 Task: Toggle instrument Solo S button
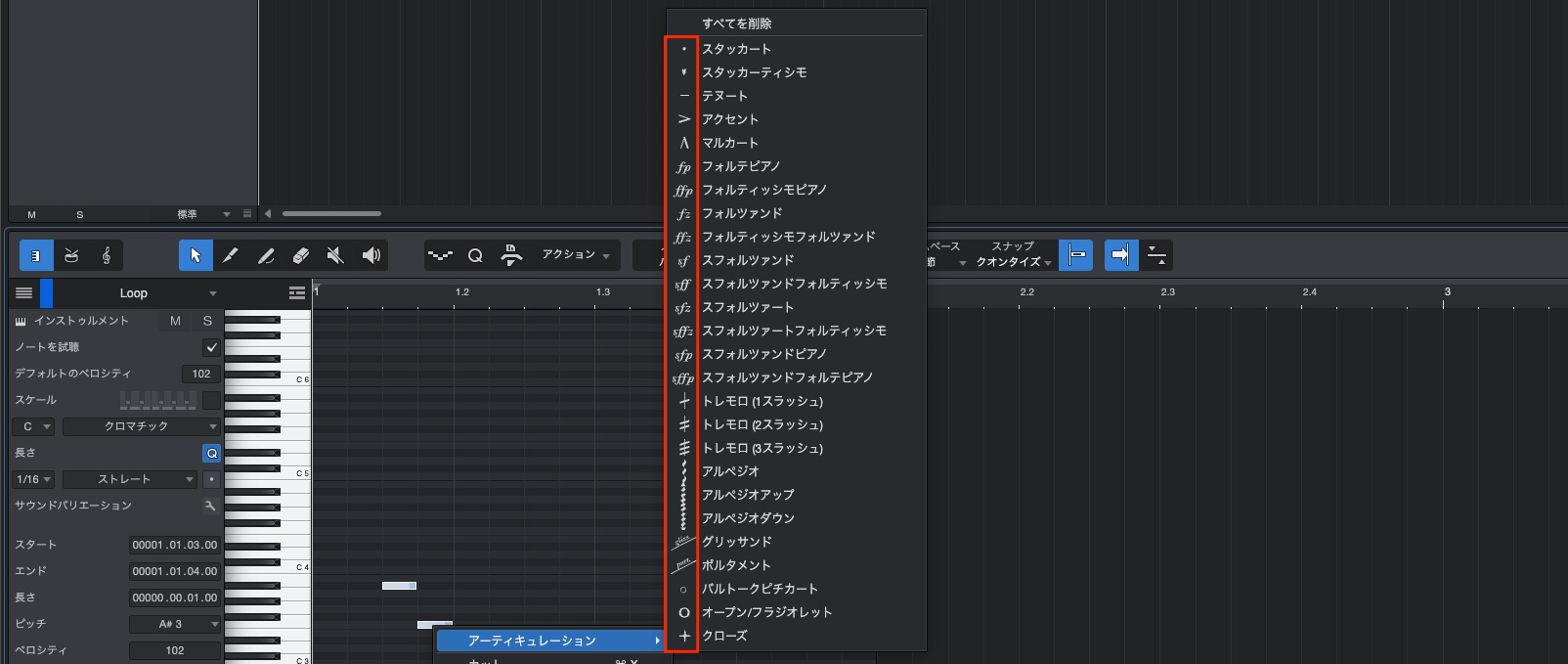tap(207, 321)
